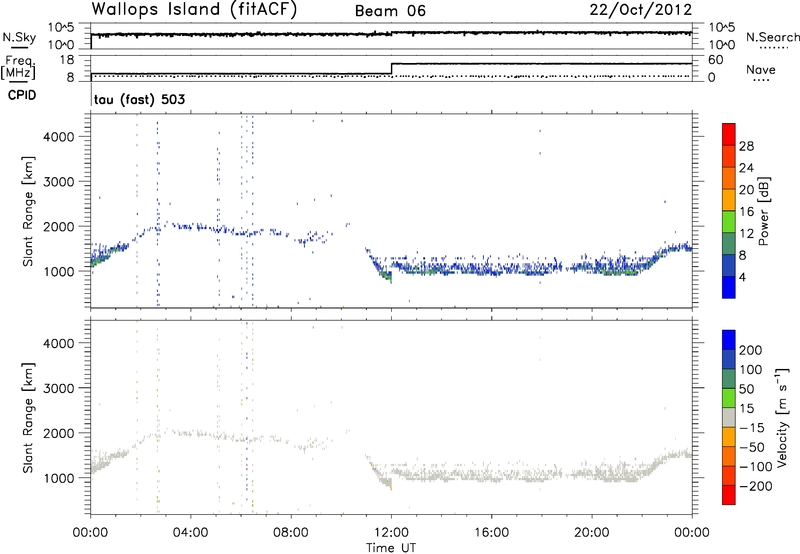
Task: Click the title "Wallops Island (fitACF)"
Action: coord(194,10)
